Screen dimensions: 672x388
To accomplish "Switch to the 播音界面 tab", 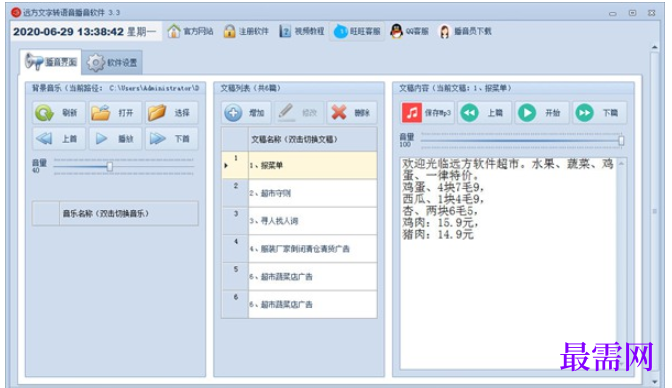I will pyautogui.click(x=51, y=62).
